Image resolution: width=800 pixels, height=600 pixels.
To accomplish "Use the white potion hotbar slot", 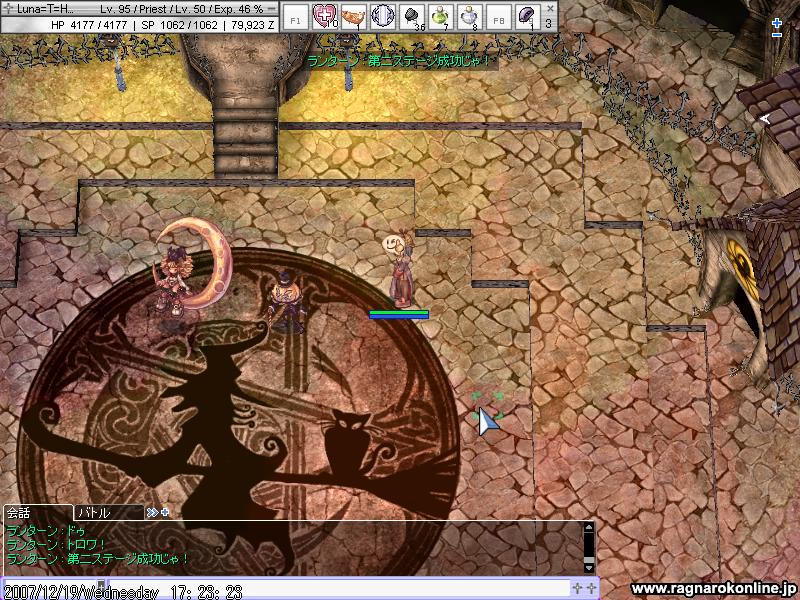I will pyautogui.click(x=470, y=16).
